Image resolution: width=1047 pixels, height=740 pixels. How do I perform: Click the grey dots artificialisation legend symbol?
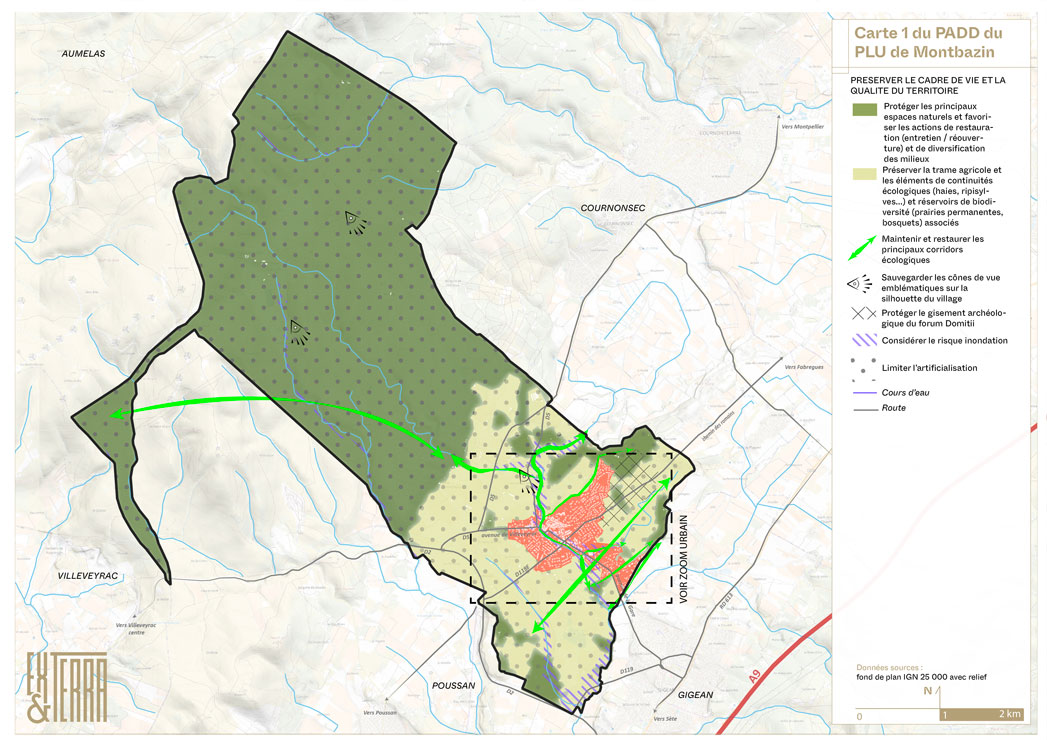click(x=862, y=368)
